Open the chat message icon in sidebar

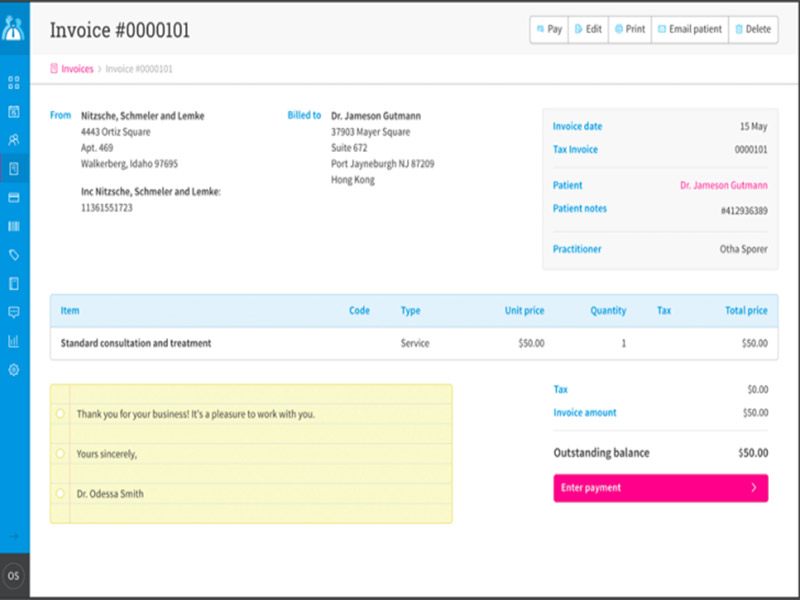click(14, 312)
